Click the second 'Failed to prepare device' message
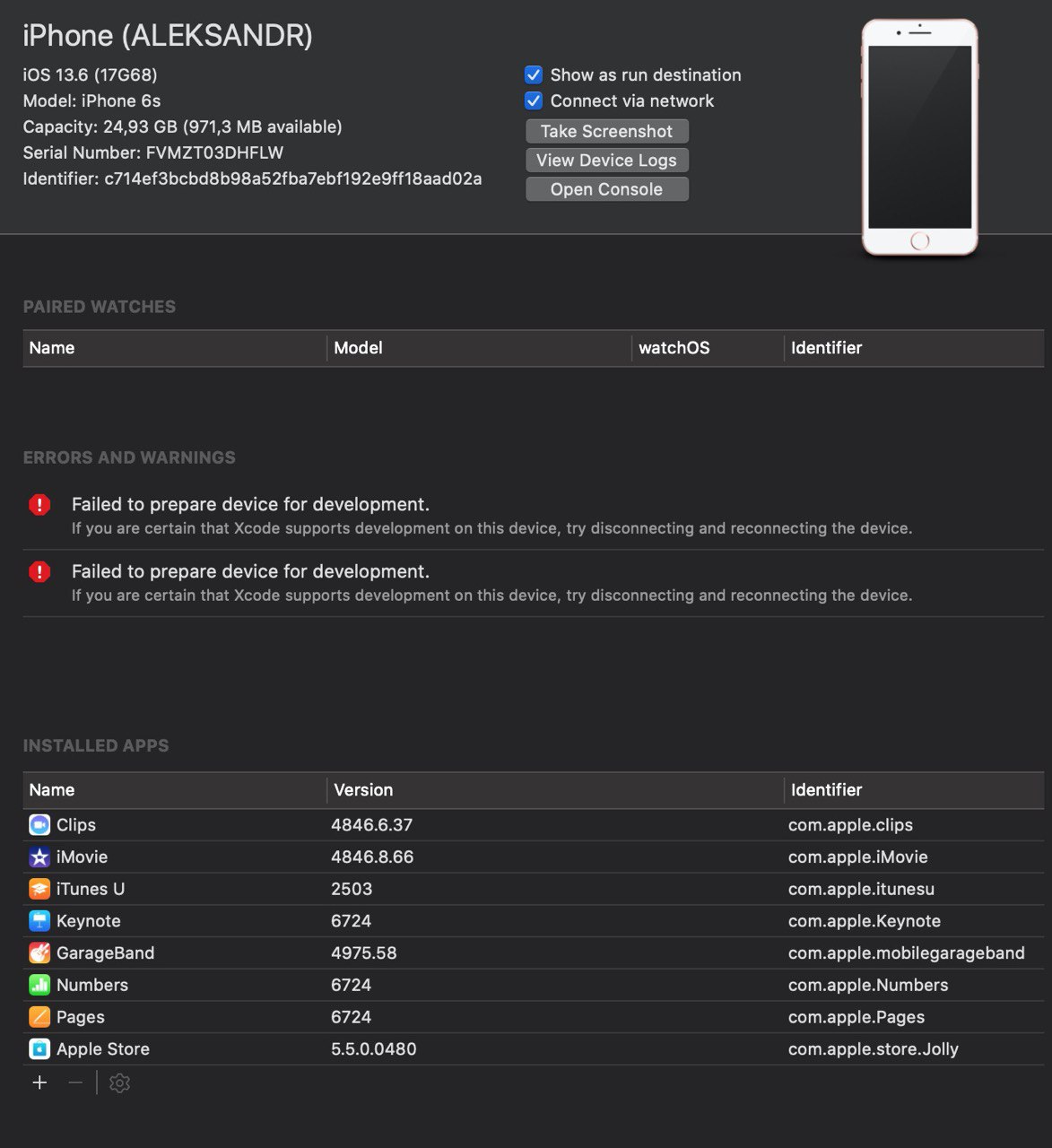The width and height of the screenshot is (1052, 1148). pyautogui.click(x=250, y=571)
